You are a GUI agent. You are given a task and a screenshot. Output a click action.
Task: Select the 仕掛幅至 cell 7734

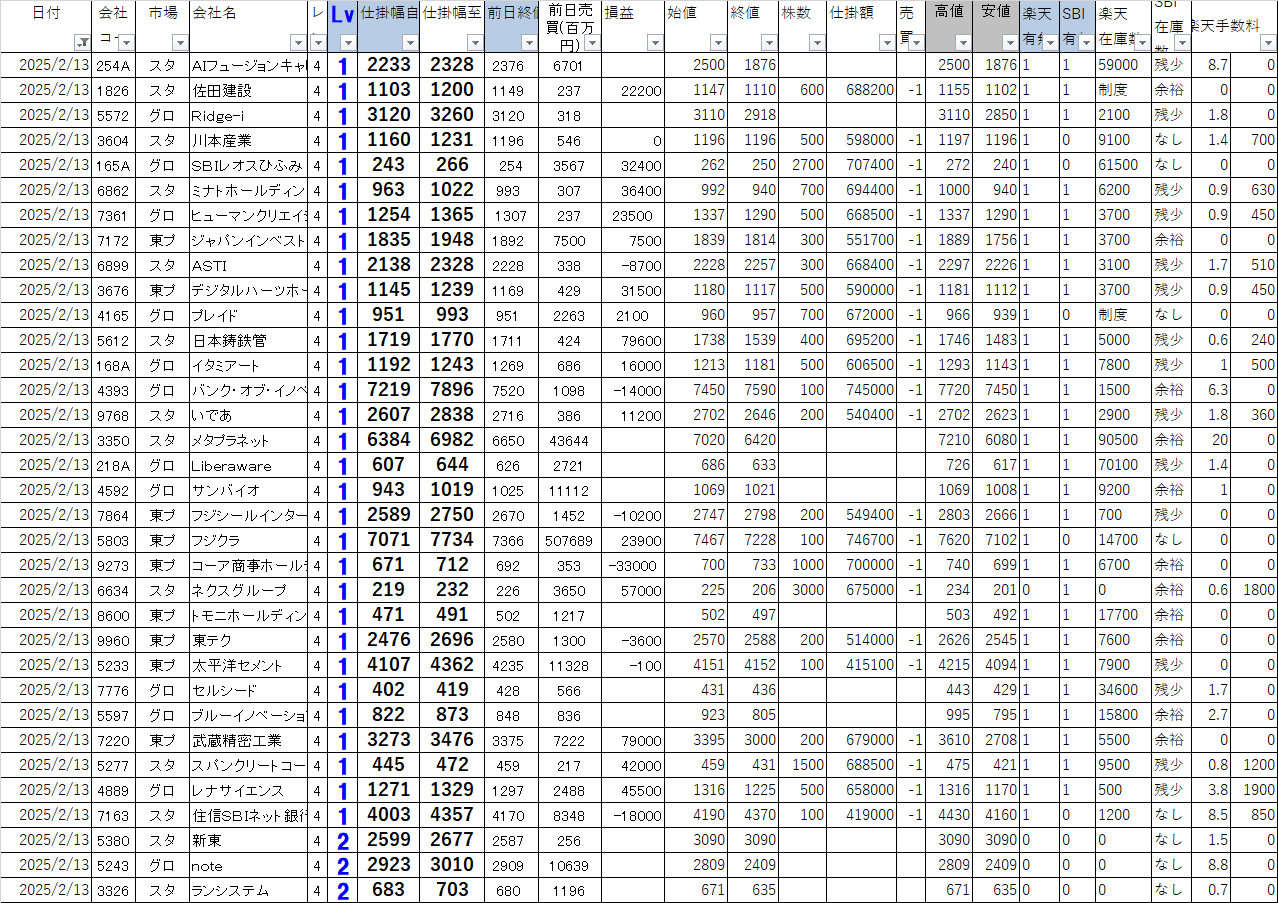(452, 540)
